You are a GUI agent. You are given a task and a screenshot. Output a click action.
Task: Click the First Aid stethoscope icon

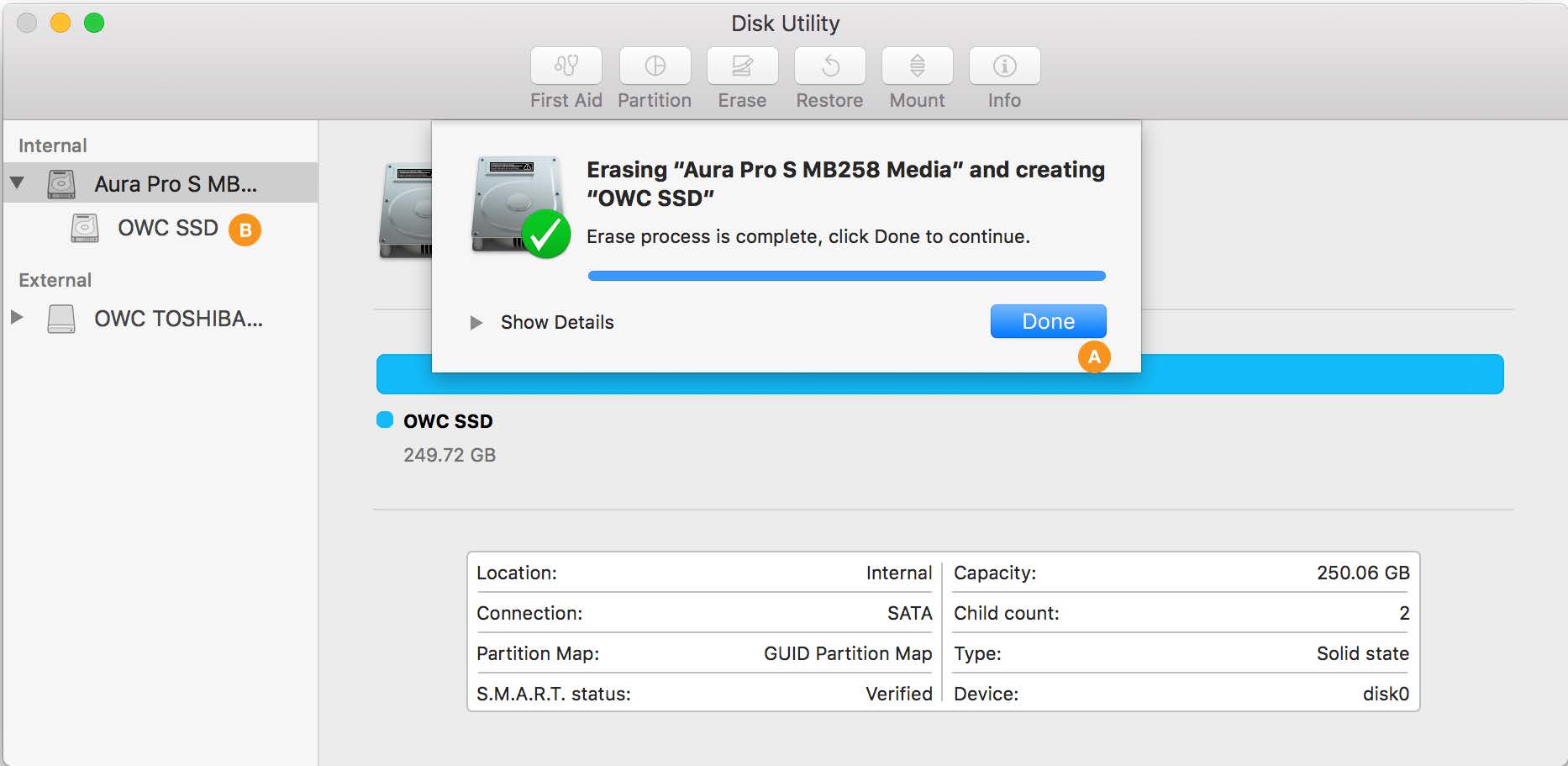566,66
